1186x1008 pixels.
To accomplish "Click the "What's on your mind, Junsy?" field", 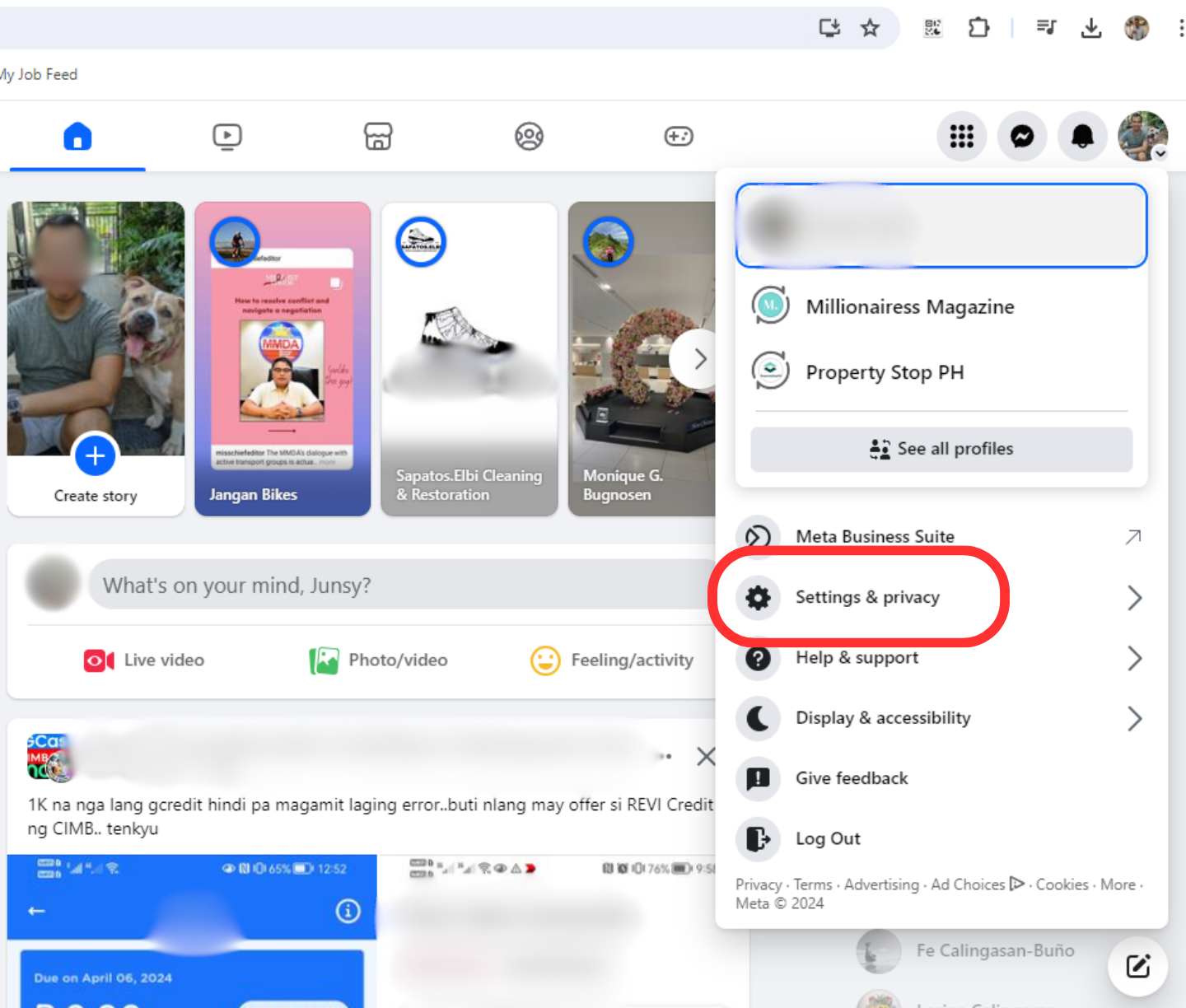I will pyautogui.click(x=404, y=585).
